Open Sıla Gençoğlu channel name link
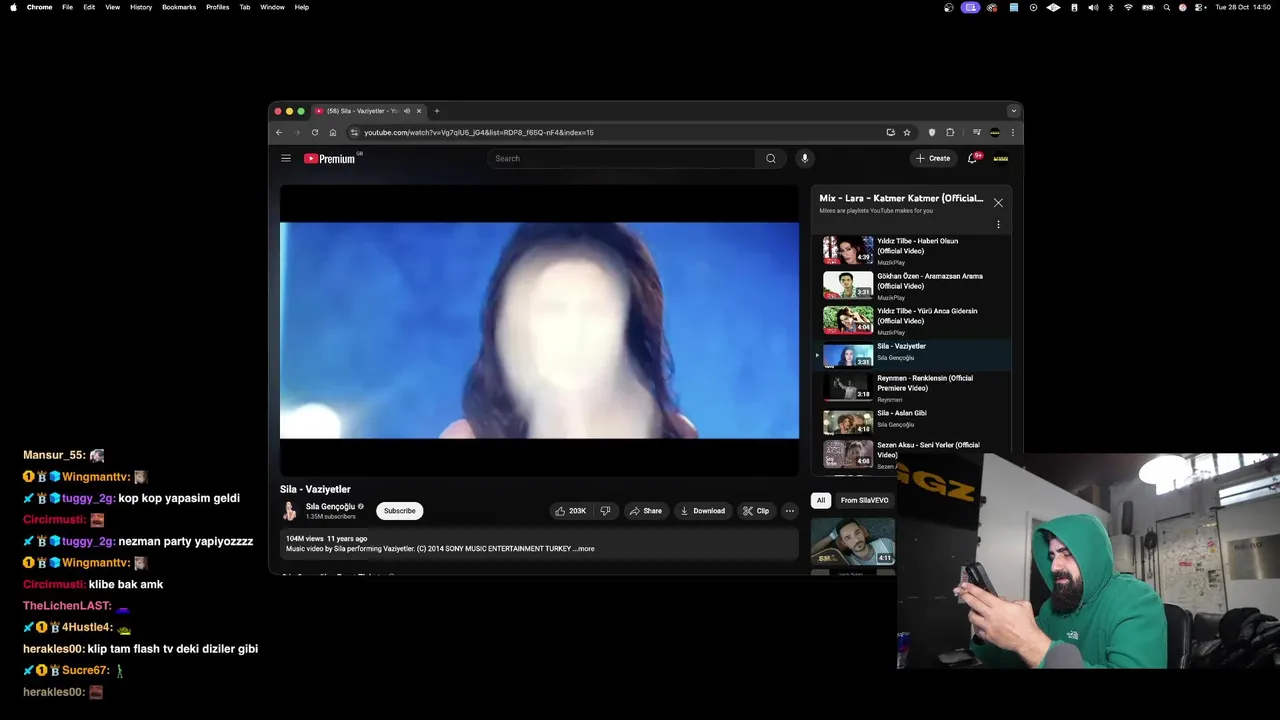 330,507
